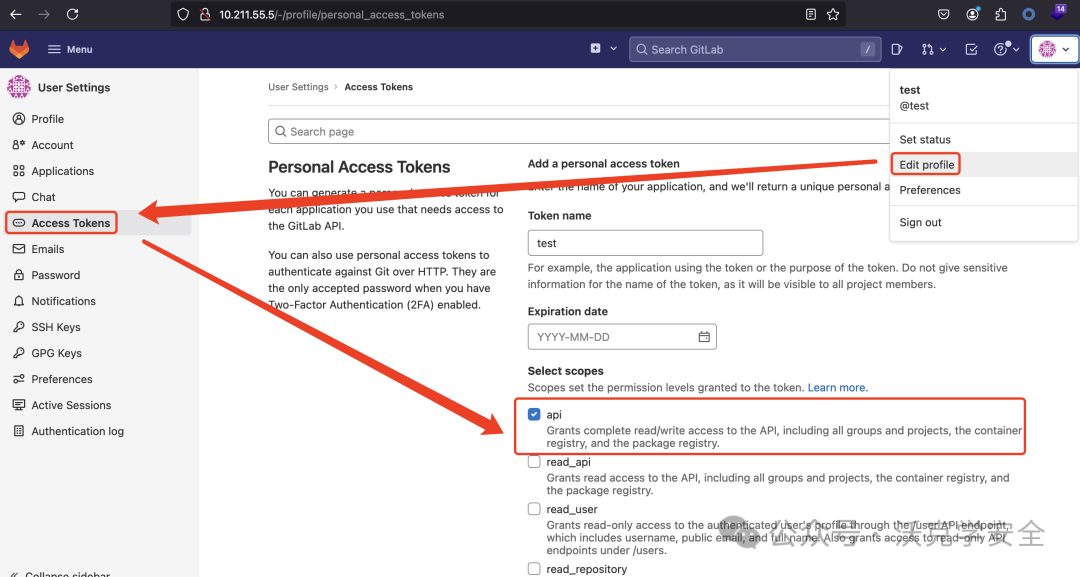Open the Learn more link

coord(838,388)
